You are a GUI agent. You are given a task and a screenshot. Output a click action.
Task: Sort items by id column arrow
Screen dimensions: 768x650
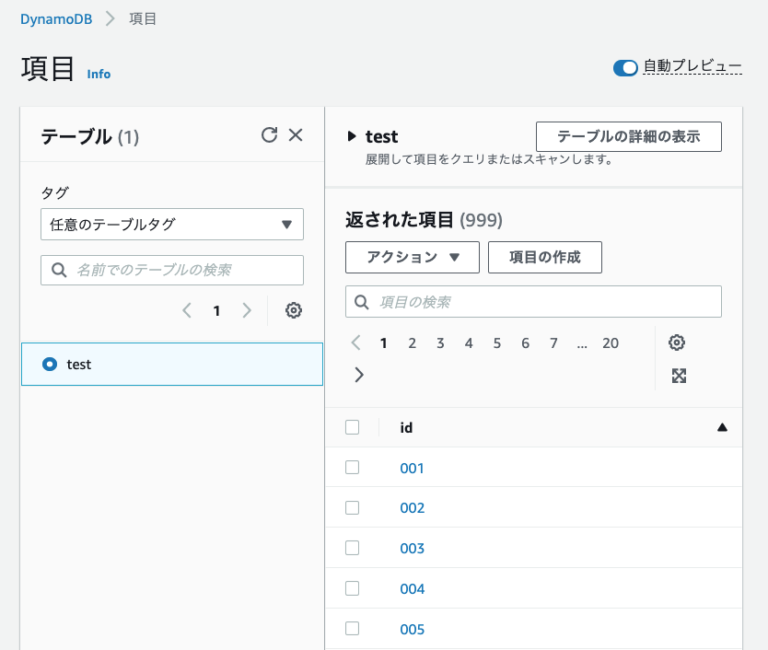pos(722,427)
